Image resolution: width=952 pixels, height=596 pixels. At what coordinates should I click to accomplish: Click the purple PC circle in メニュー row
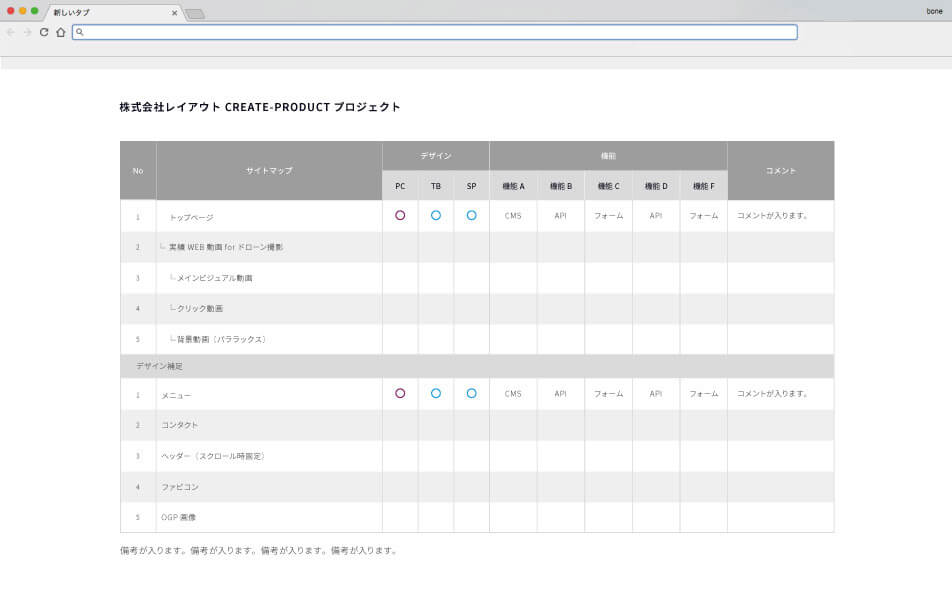pyautogui.click(x=400, y=393)
